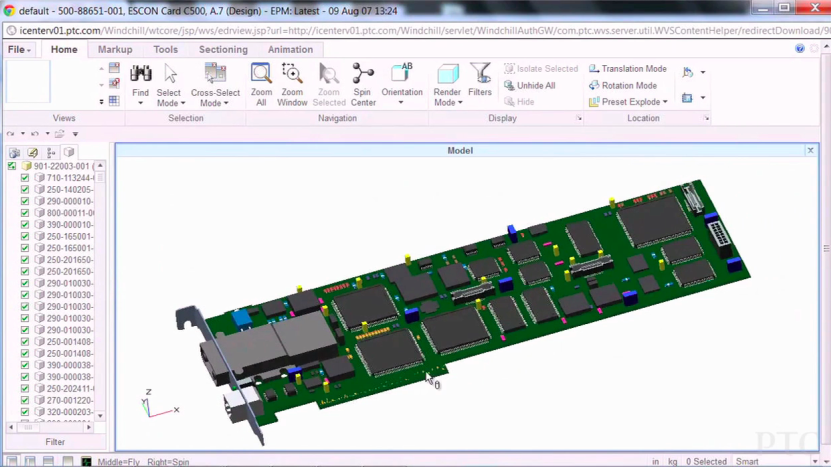Viewport: 831px width, 467px height.
Task: Open the Orientation tool icon
Action: pyautogui.click(x=402, y=74)
